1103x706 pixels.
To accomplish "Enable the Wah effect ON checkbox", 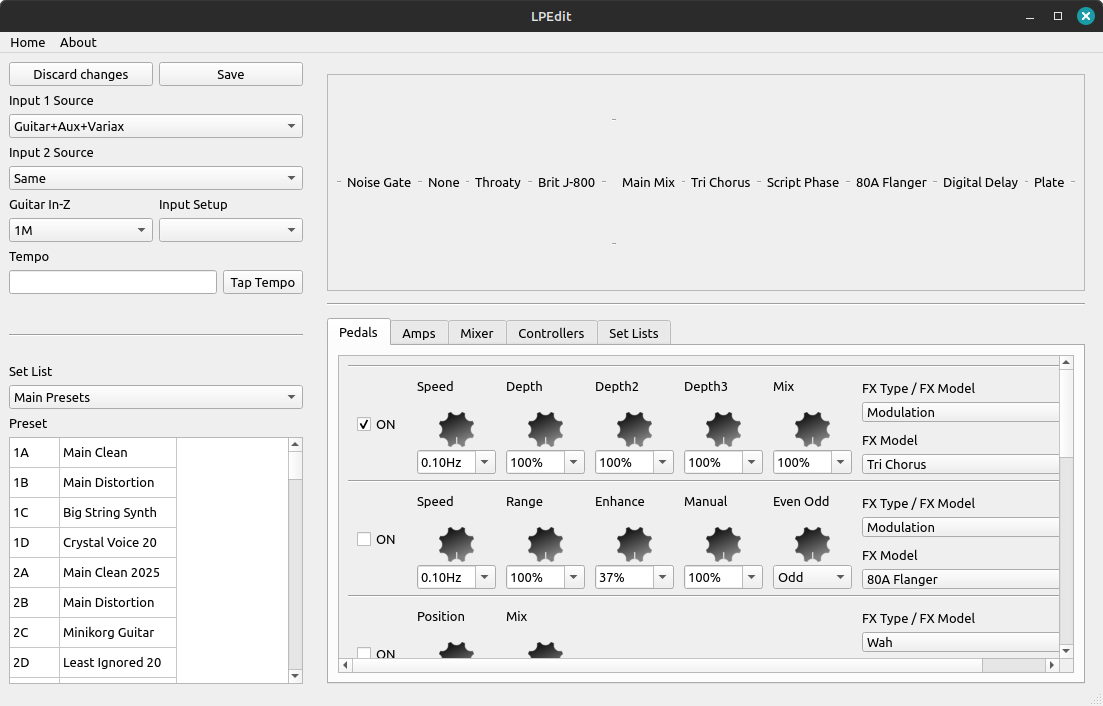I will point(364,653).
